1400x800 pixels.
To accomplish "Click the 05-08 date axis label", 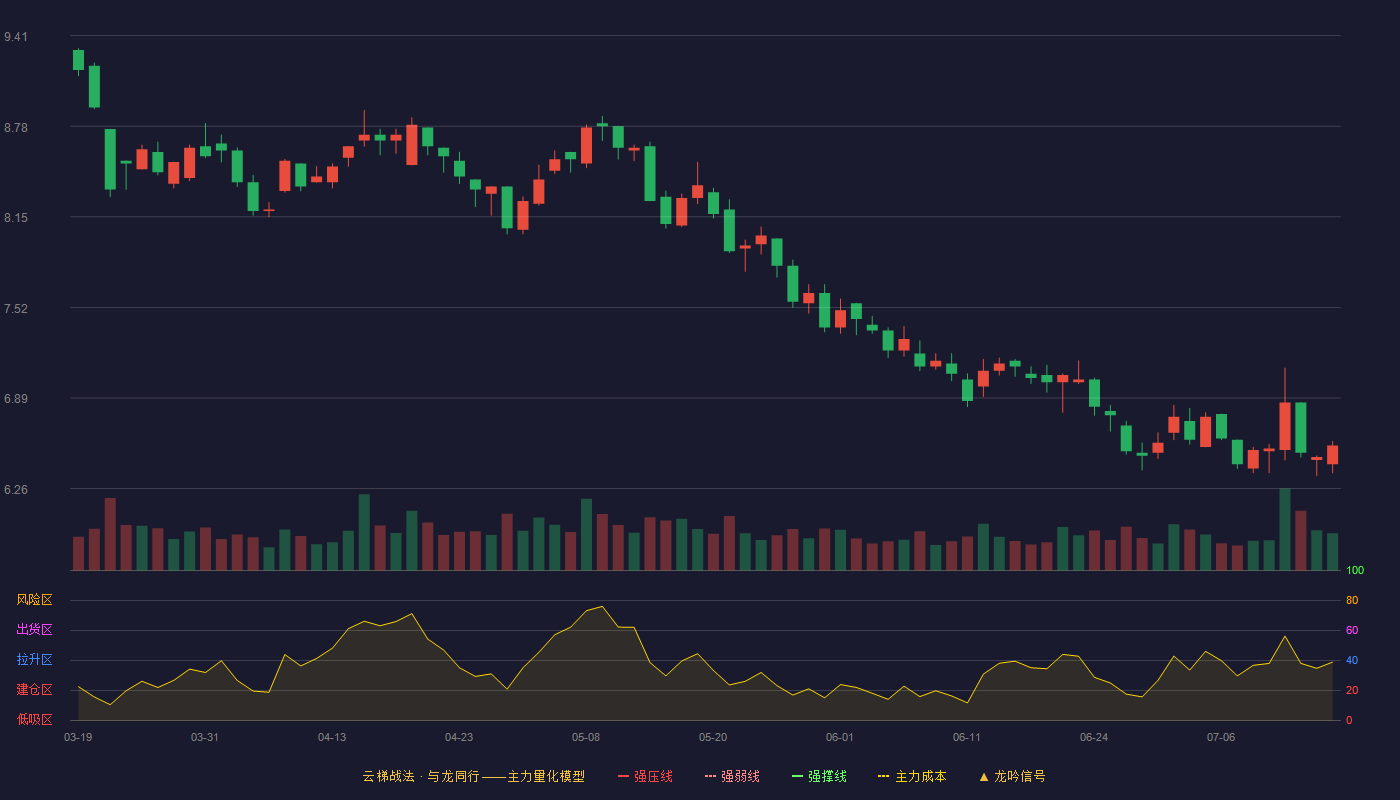I will (x=586, y=737).
